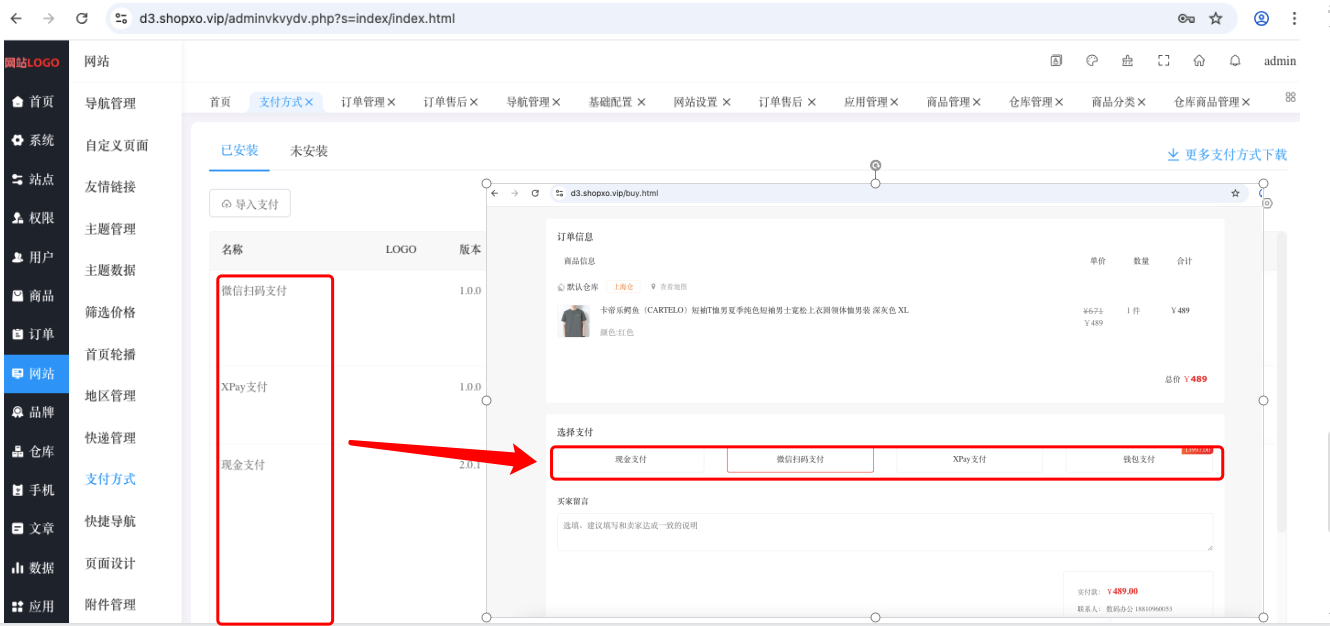Click the theme palette icon in header
The width and height of the screenshot is (1330, 626).
[x=1092, y=60]
